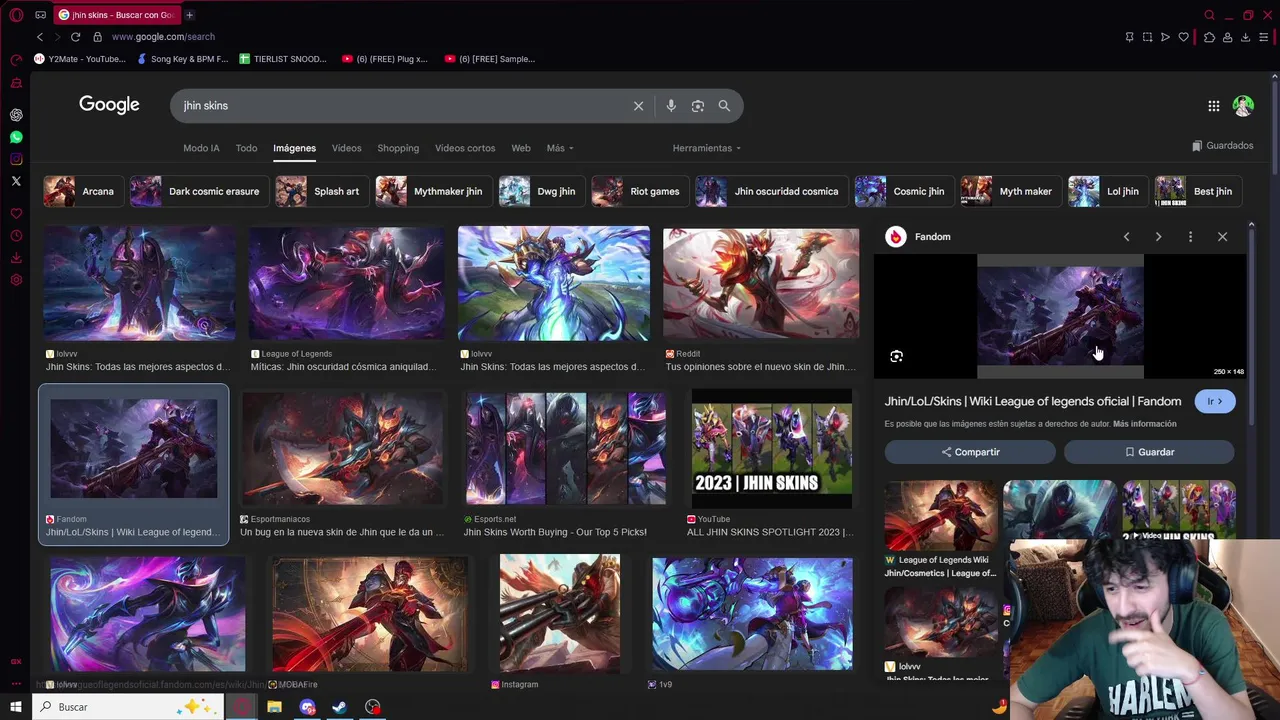Reload the page
The image size is (1280, 720).
75,37
